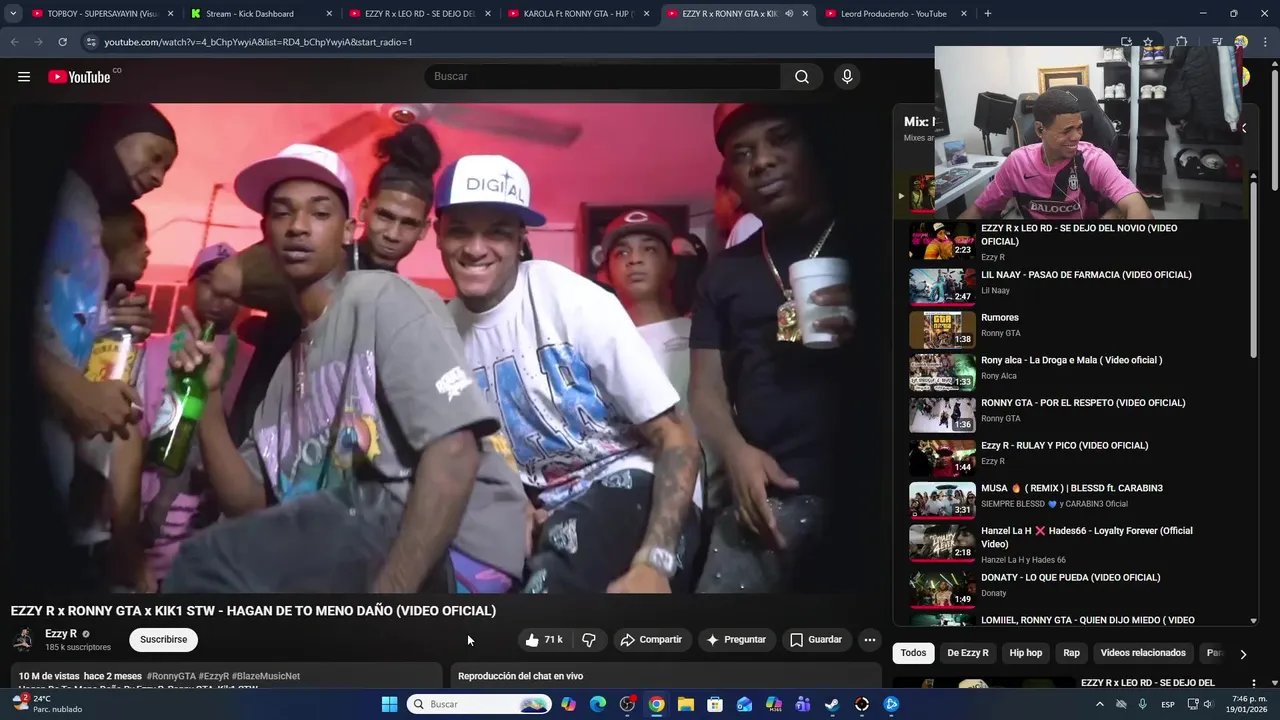
Task: Open Microsoft Store from taskbar
Action: [715, 704]
